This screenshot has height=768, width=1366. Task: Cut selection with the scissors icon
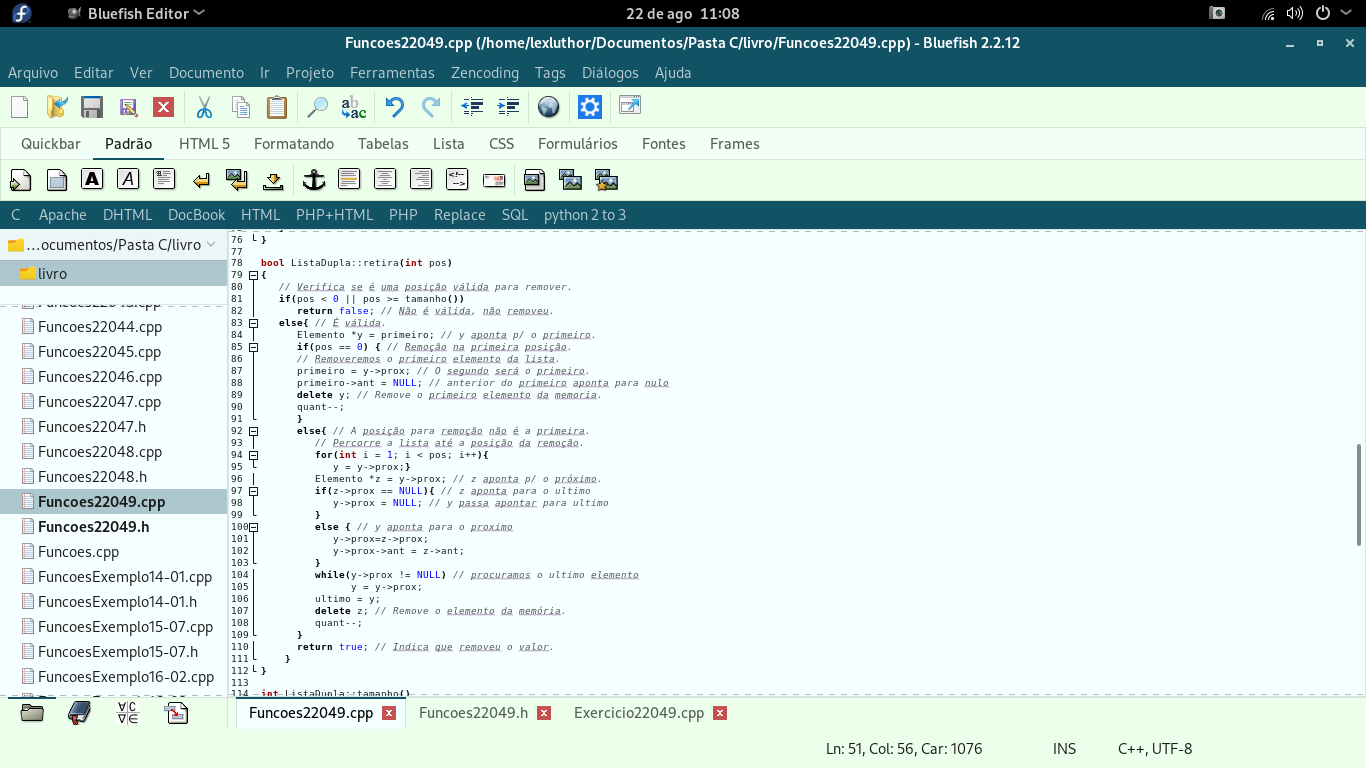204,107
